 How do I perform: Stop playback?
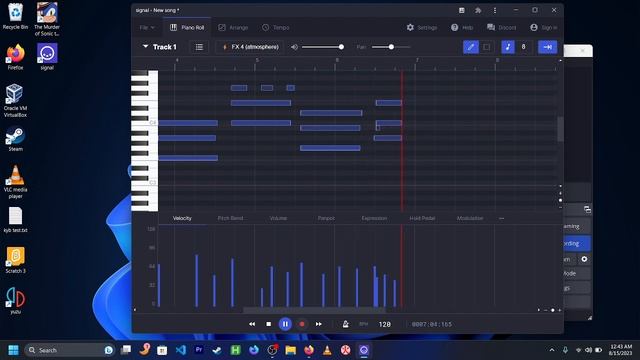[x=269, y=324]
